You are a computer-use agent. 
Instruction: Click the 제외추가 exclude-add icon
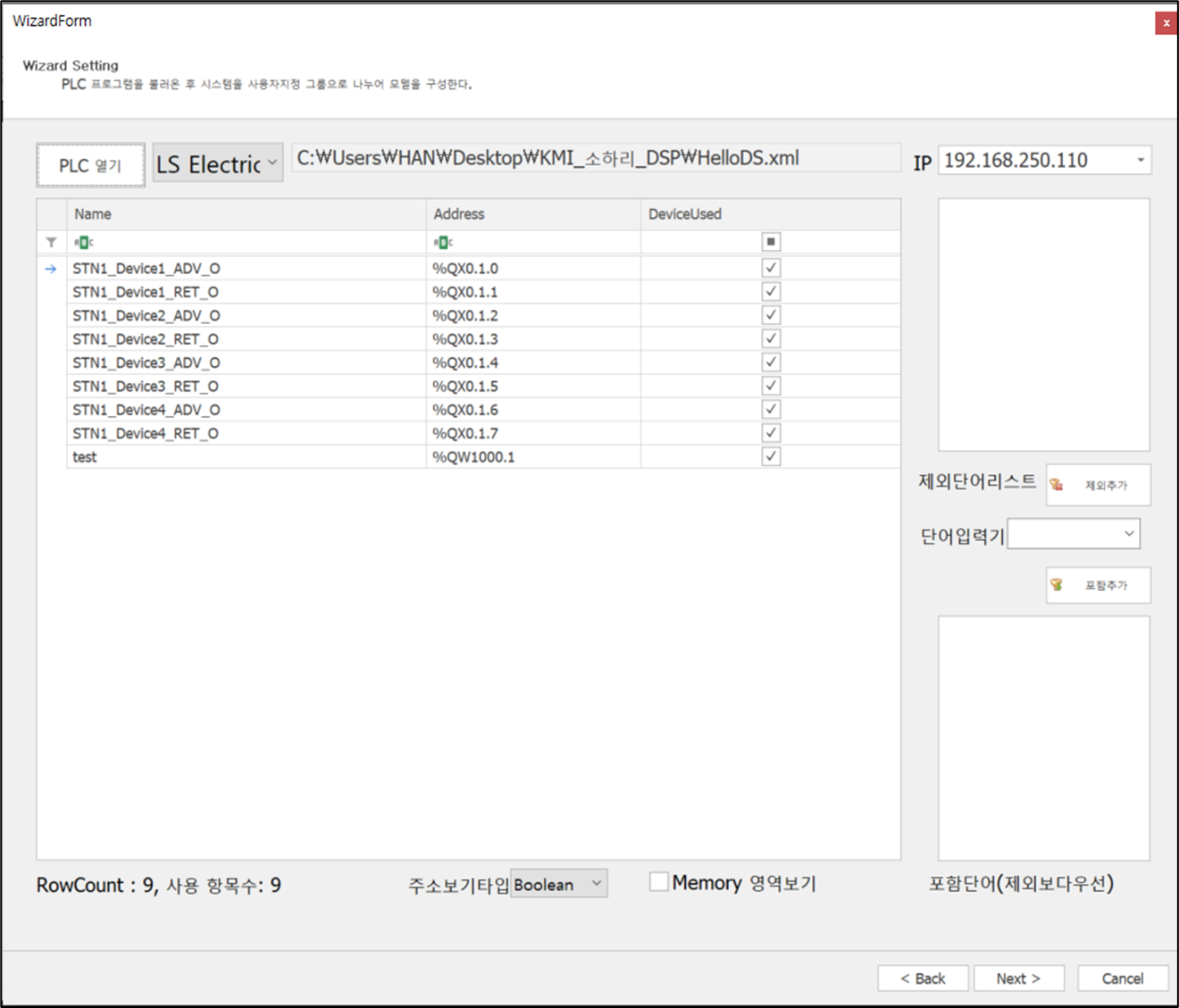pyautogui.click(x=1058, y=485)
